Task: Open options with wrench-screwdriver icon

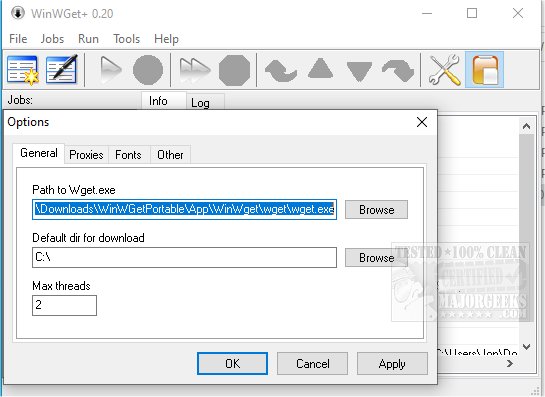Action: (x=444, y=70)
